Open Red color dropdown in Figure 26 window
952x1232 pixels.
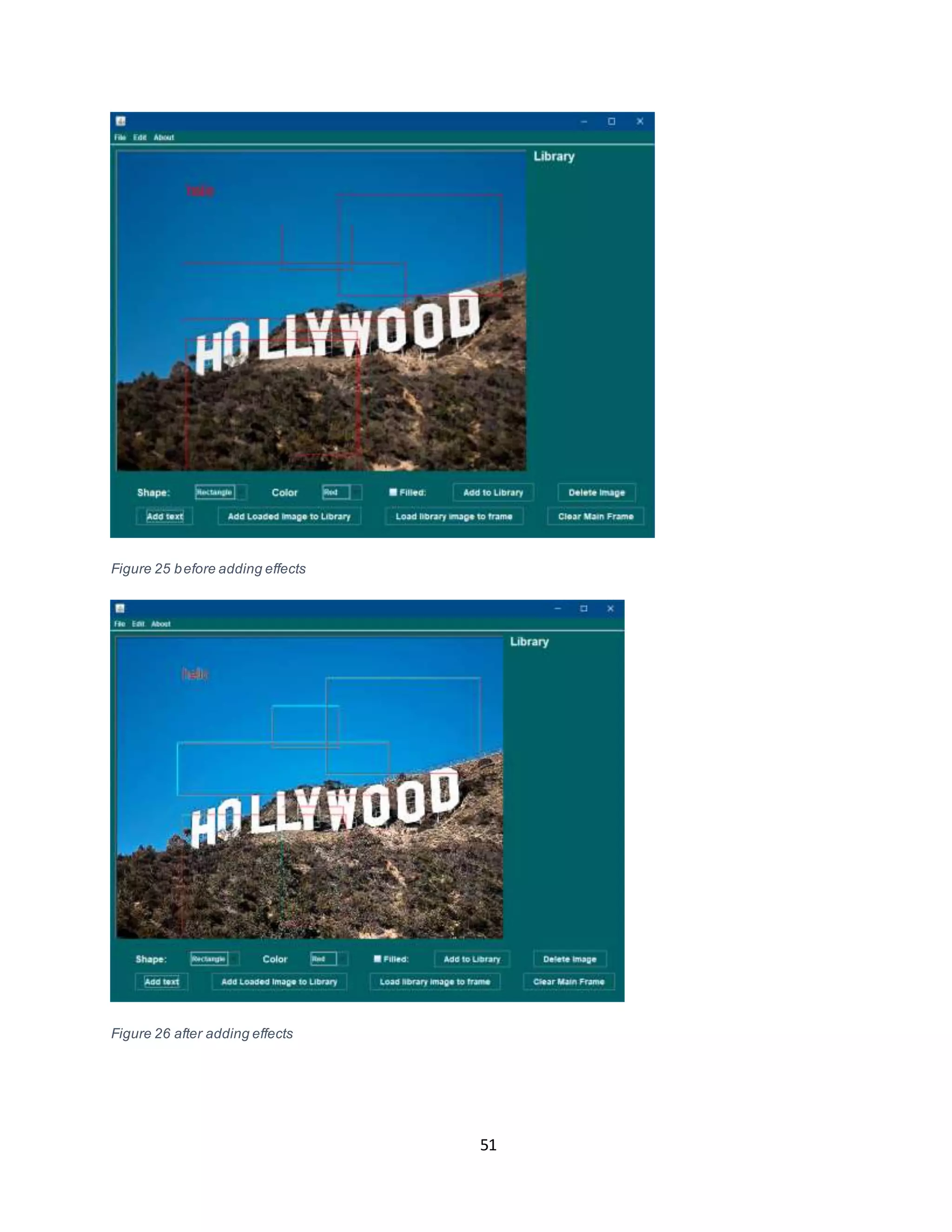click(x=329, y=959)
